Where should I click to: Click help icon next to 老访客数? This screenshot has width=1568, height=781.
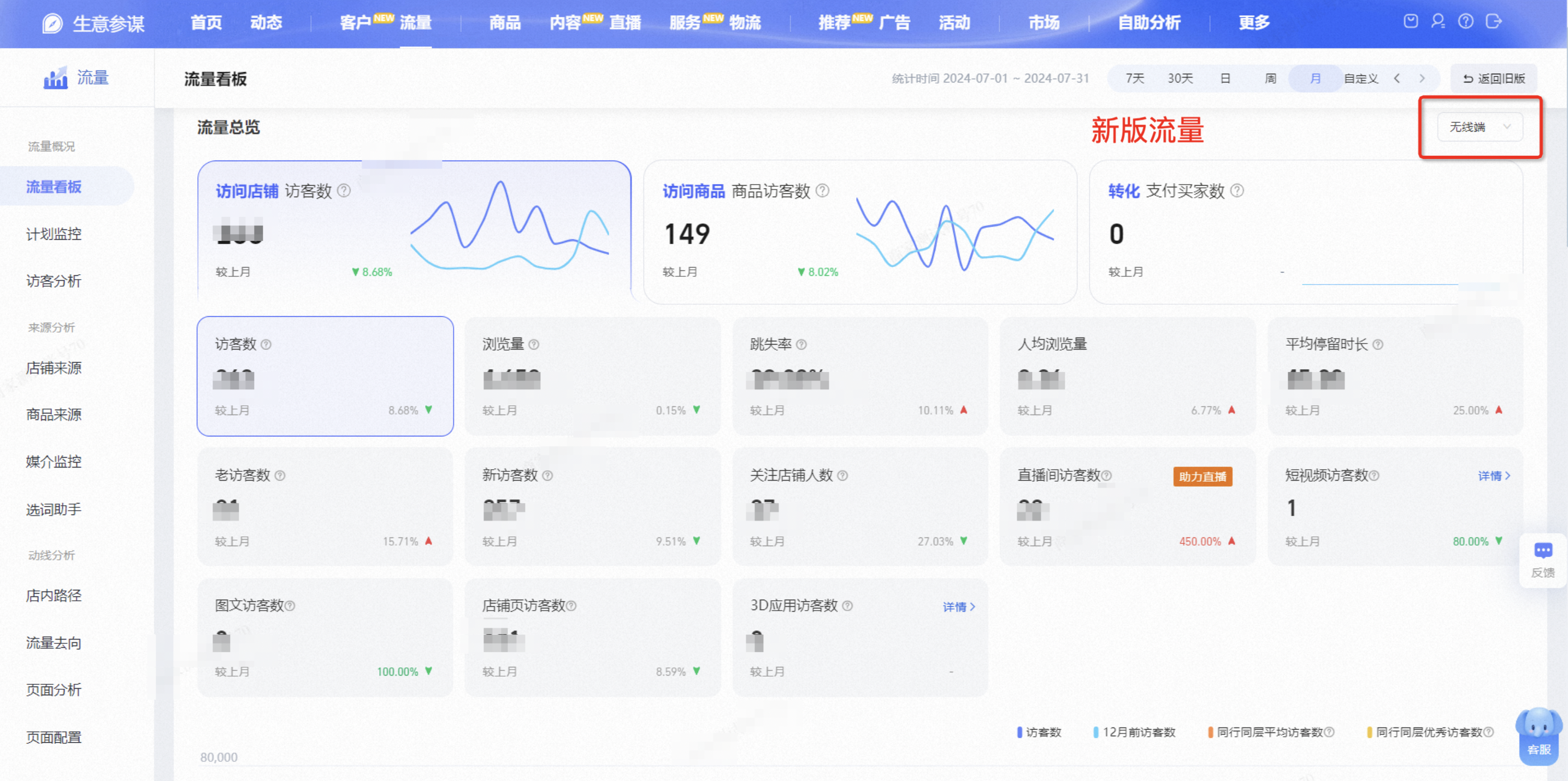280,476
